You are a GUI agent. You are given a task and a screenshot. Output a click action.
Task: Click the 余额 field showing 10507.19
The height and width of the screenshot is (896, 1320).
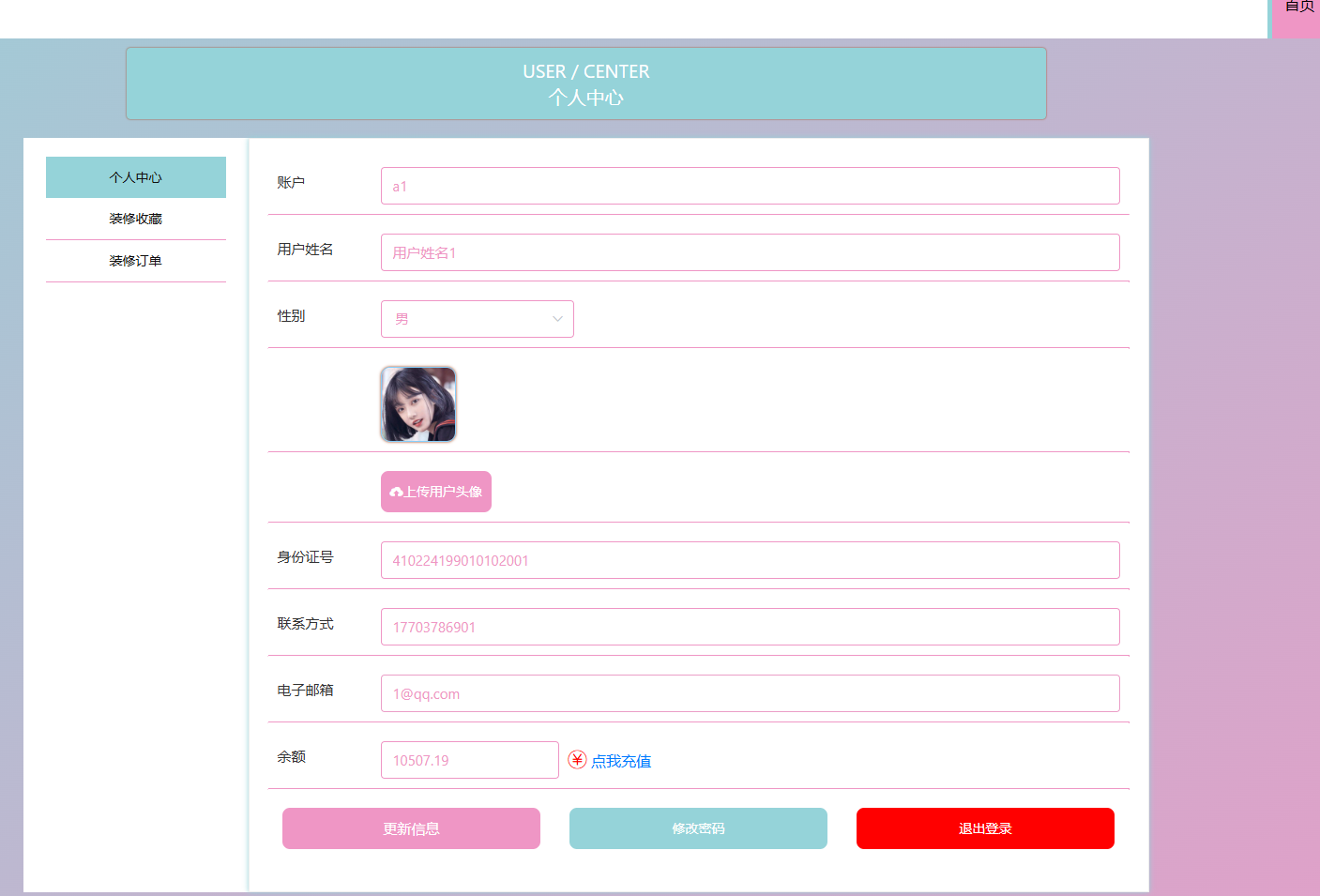tap(469, 760)
